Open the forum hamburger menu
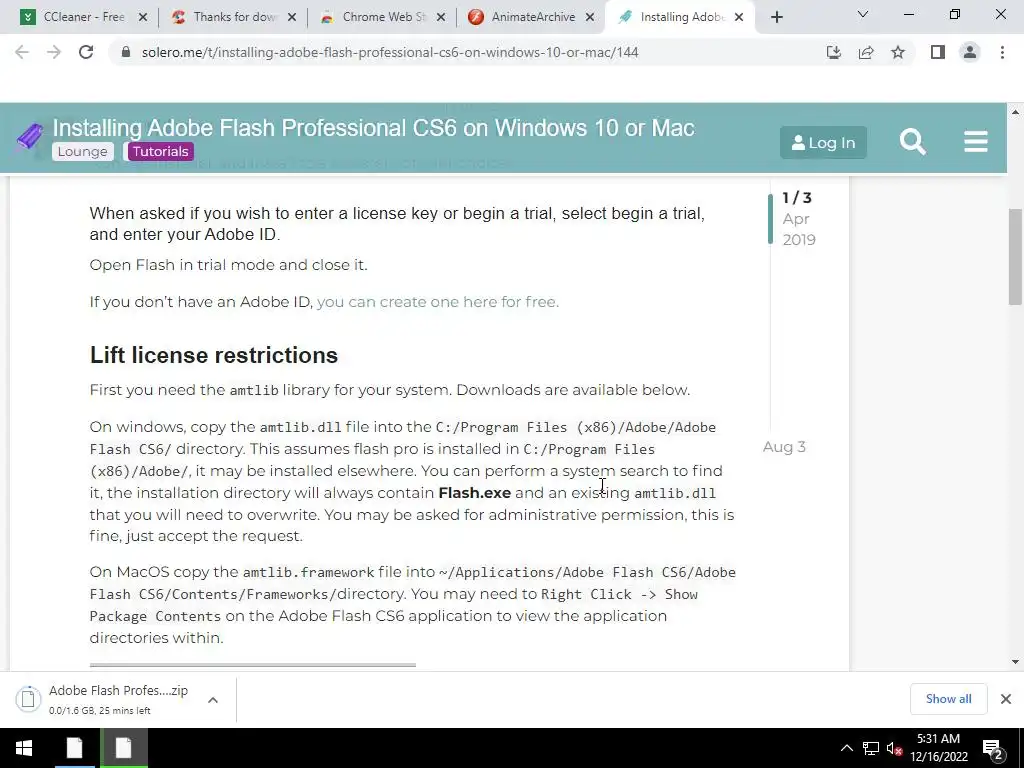1024x768 pixels. point(976,141)
